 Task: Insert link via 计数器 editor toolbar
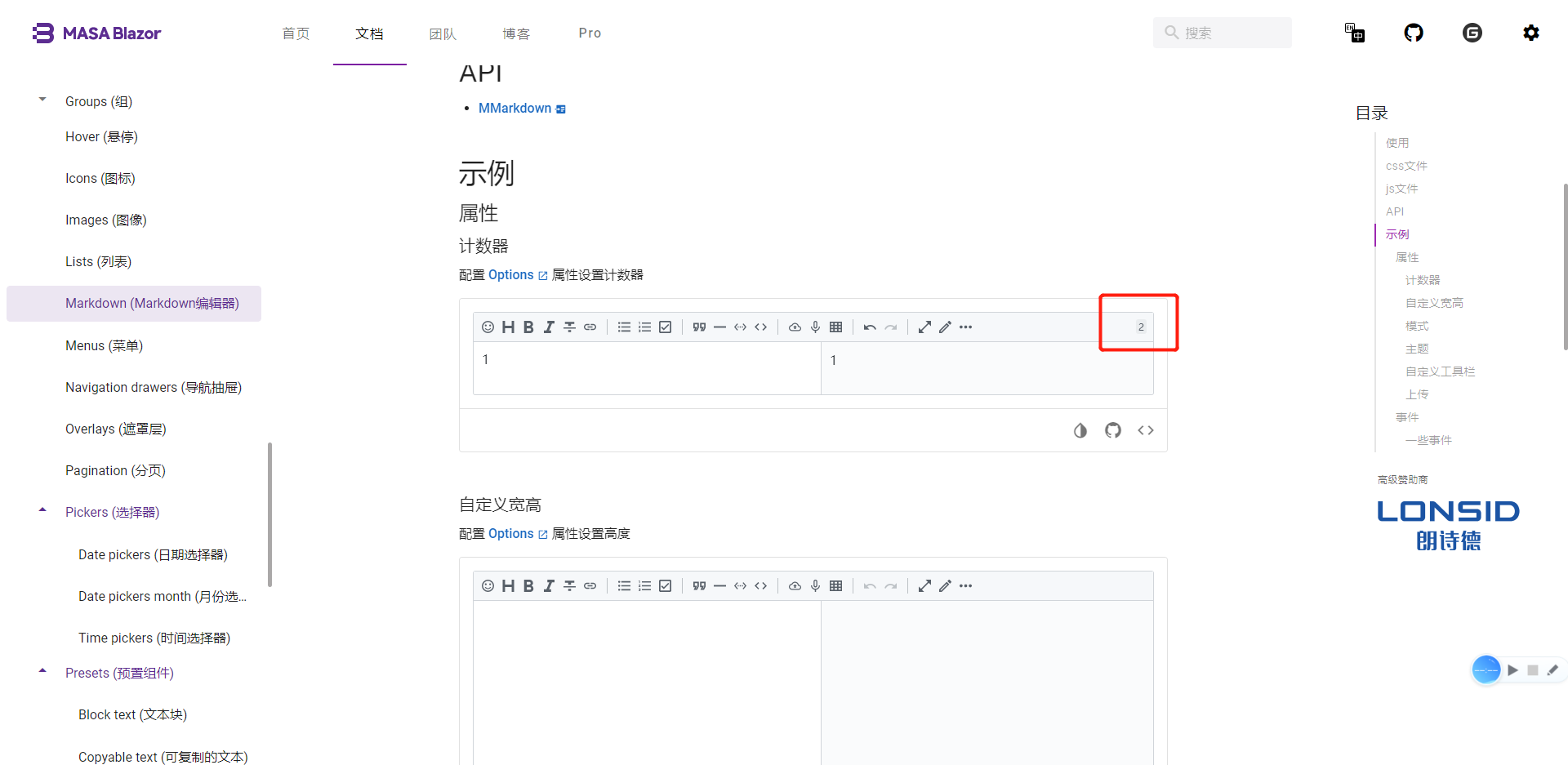(x=590, y=327)
